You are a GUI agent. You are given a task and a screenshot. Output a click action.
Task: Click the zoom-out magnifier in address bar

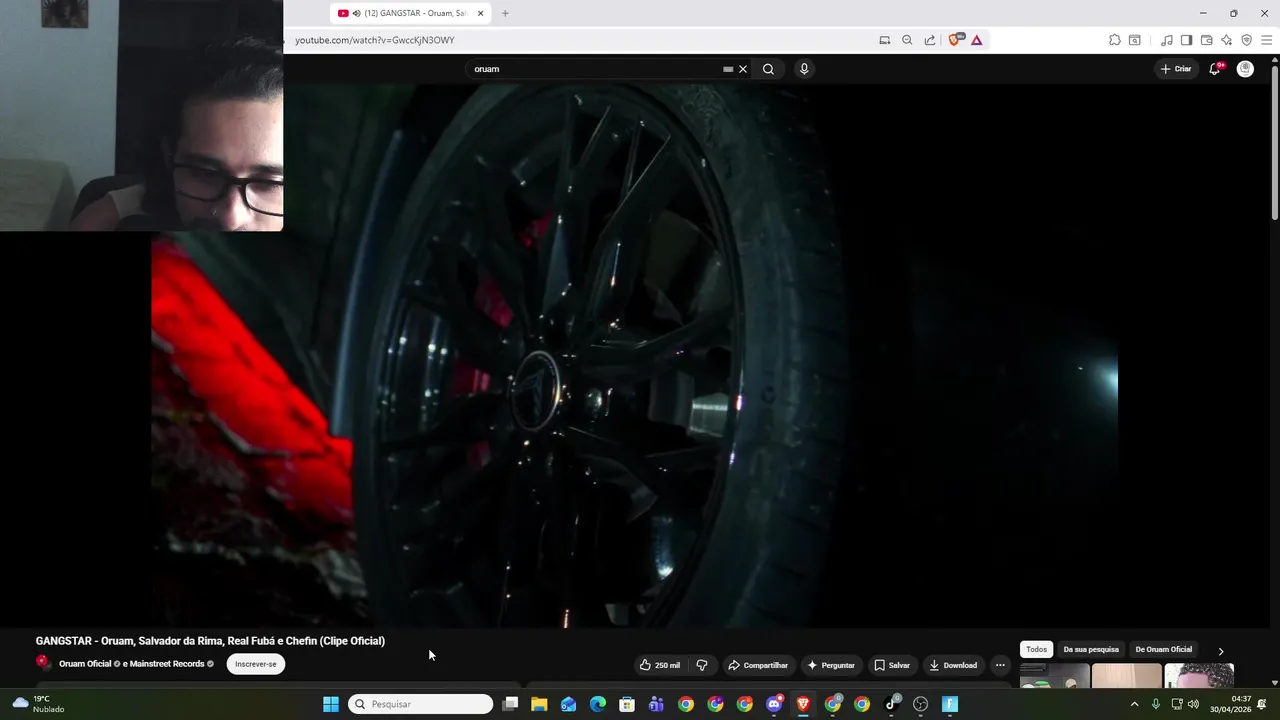[907, 40]
